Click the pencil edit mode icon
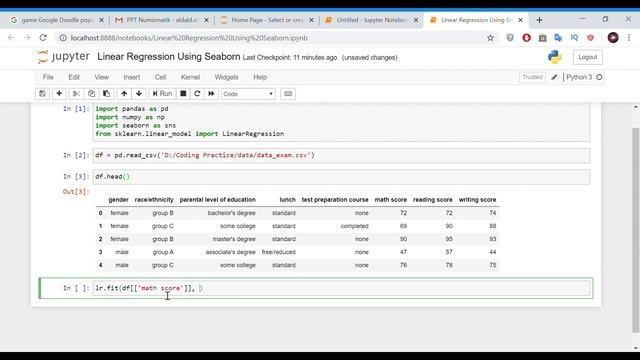The image size is (640, 360). (x=554, y=77)
